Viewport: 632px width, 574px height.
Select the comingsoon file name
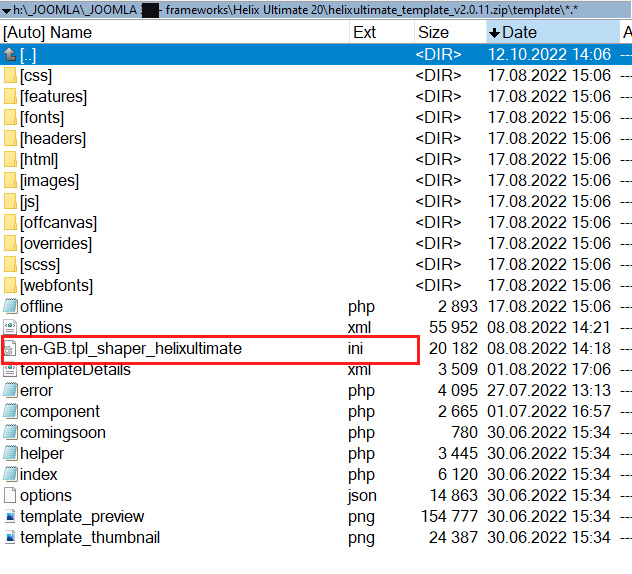[63, 433]
